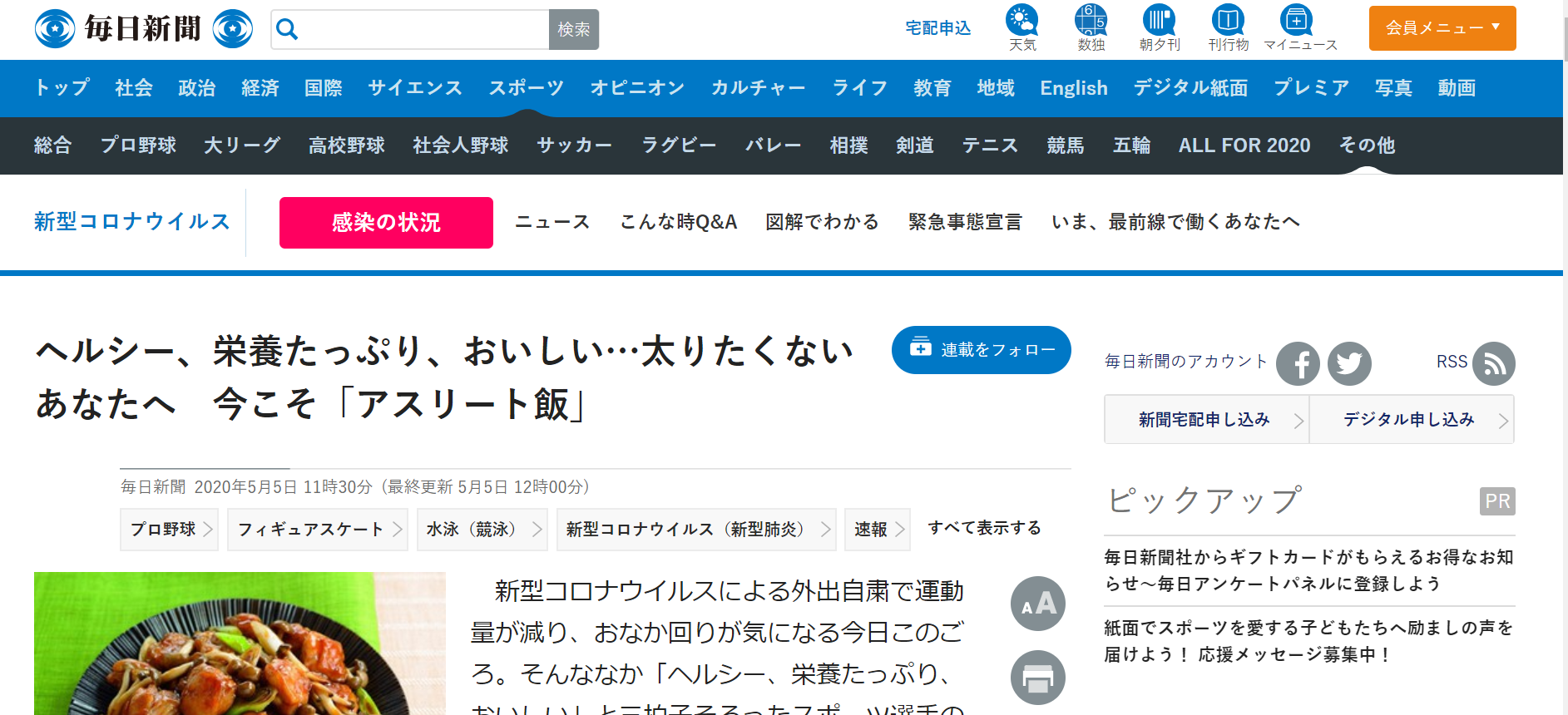Image resolution: width=1568 pixels, height=715 pixels.
Task: Open the 朝夕刊 newspaper icon
Action: [1160, 28]
